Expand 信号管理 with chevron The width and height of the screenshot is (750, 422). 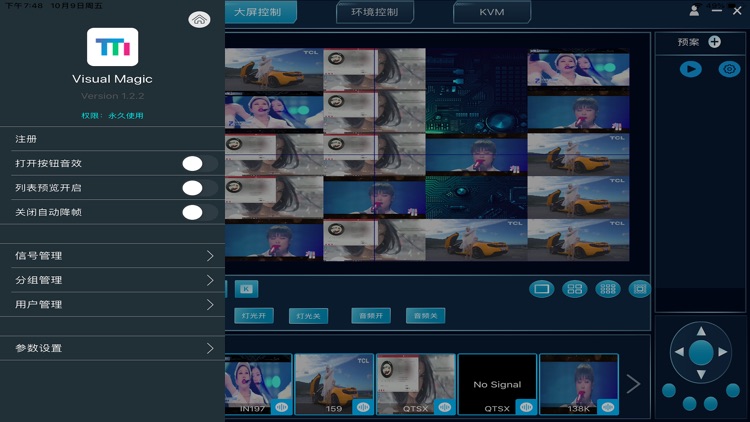pyautogui.click(x=210, y=256)
